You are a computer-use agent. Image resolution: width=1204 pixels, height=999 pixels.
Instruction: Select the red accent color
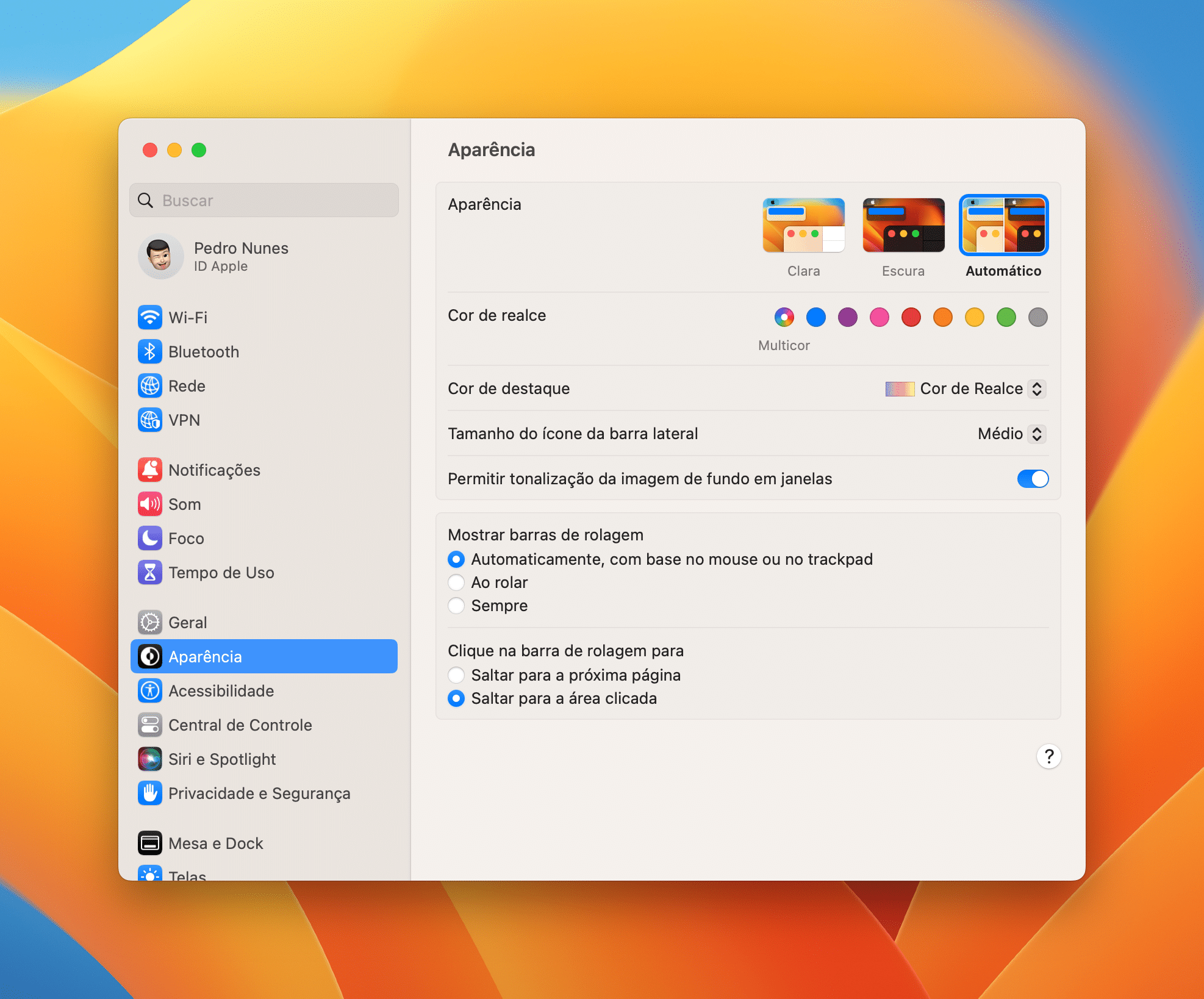click(911, 317)
